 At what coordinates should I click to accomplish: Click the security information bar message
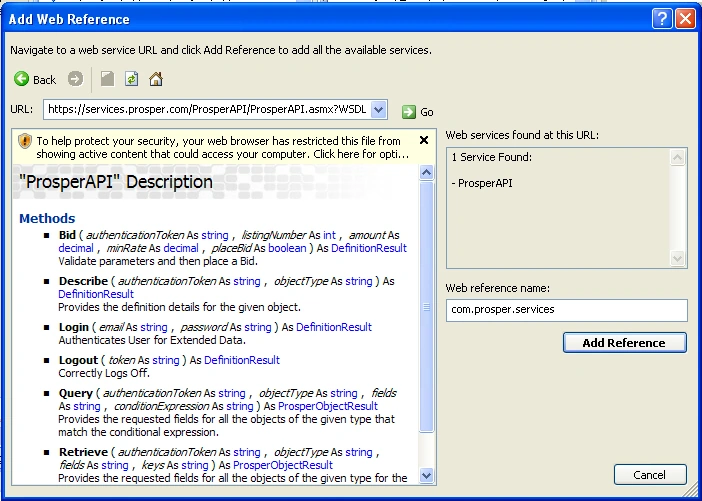pyautogui.click(x=223, y=148)
